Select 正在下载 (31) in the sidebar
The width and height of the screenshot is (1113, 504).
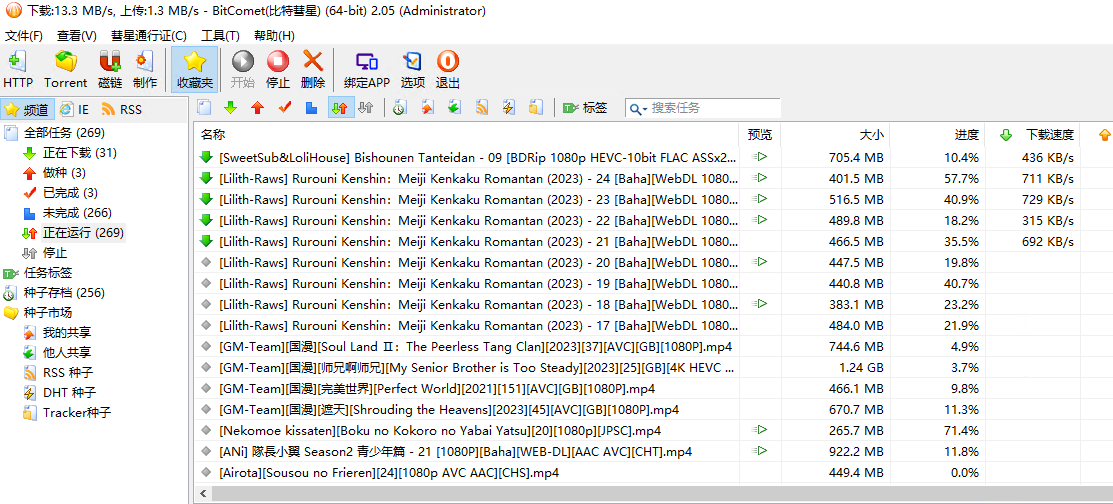point(79,153)
